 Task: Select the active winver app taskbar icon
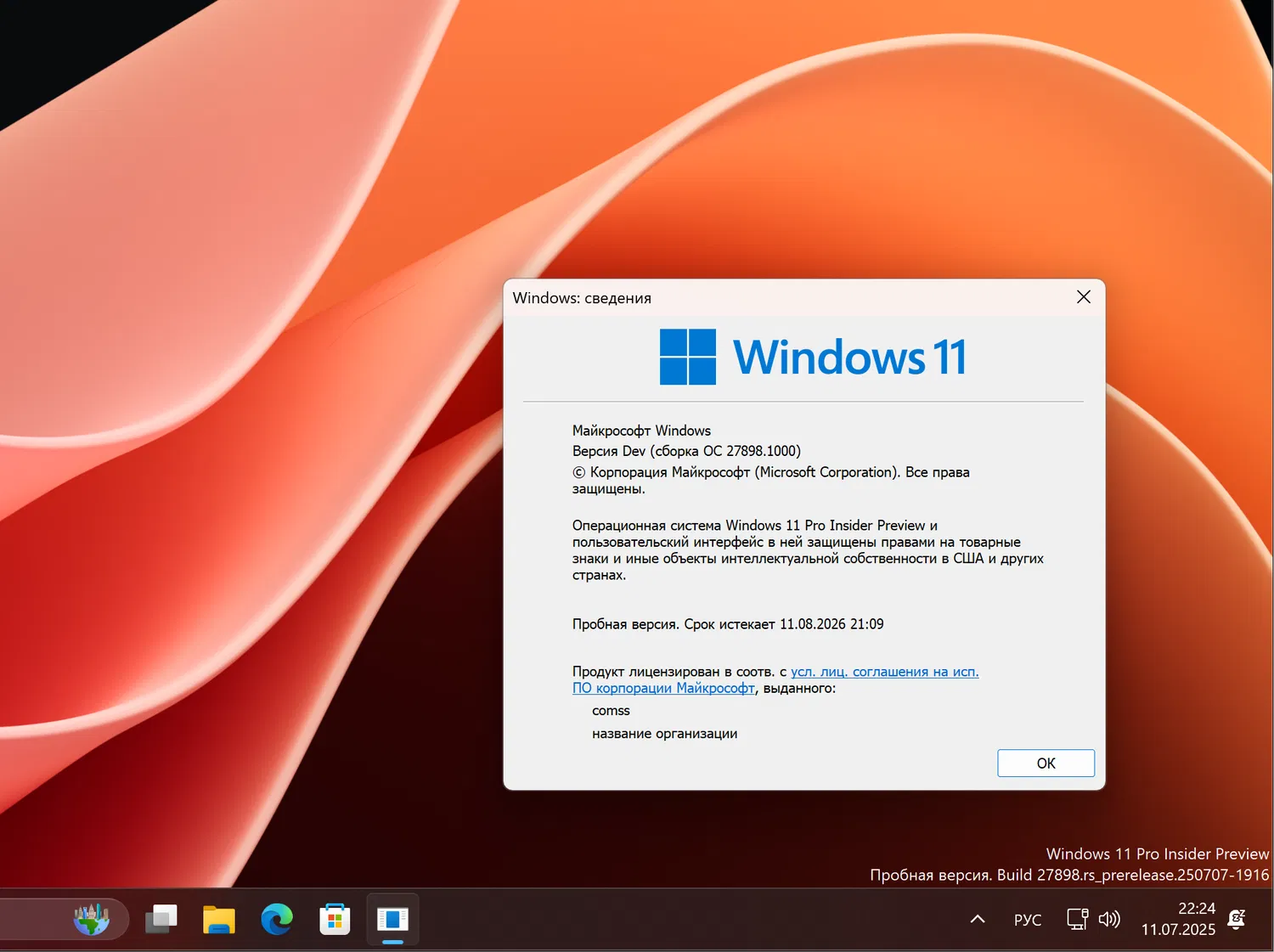click(392, 919)
